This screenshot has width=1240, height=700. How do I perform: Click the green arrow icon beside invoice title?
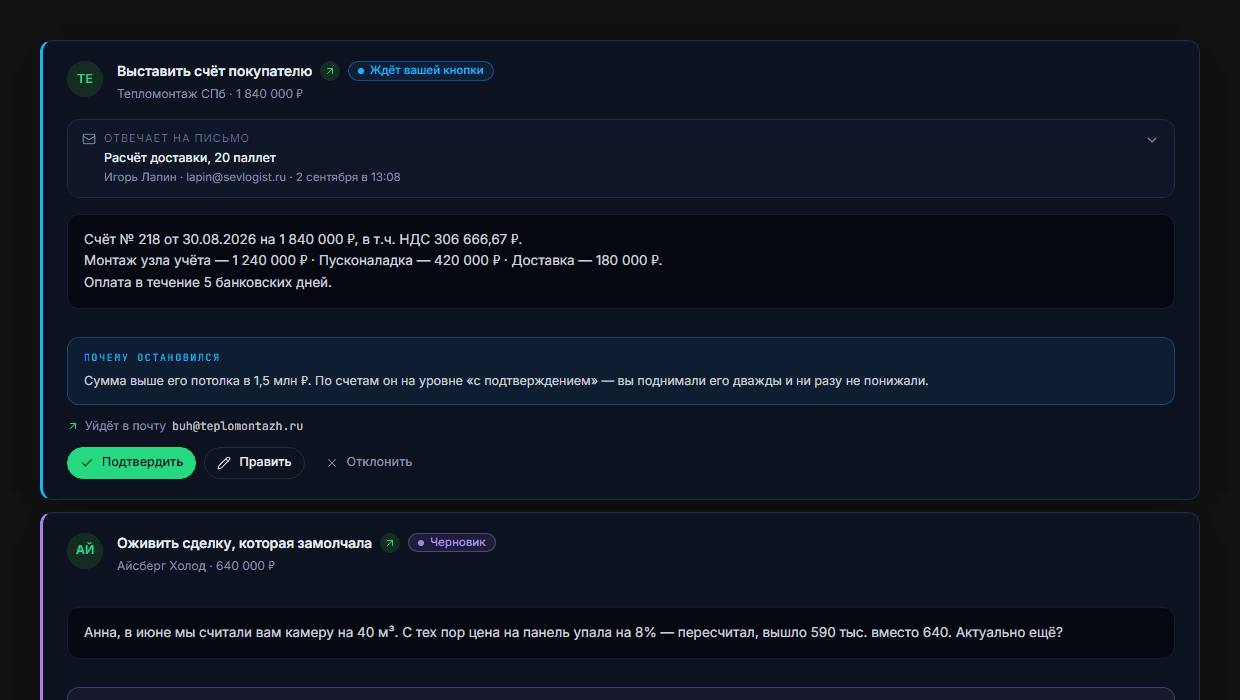330,71
